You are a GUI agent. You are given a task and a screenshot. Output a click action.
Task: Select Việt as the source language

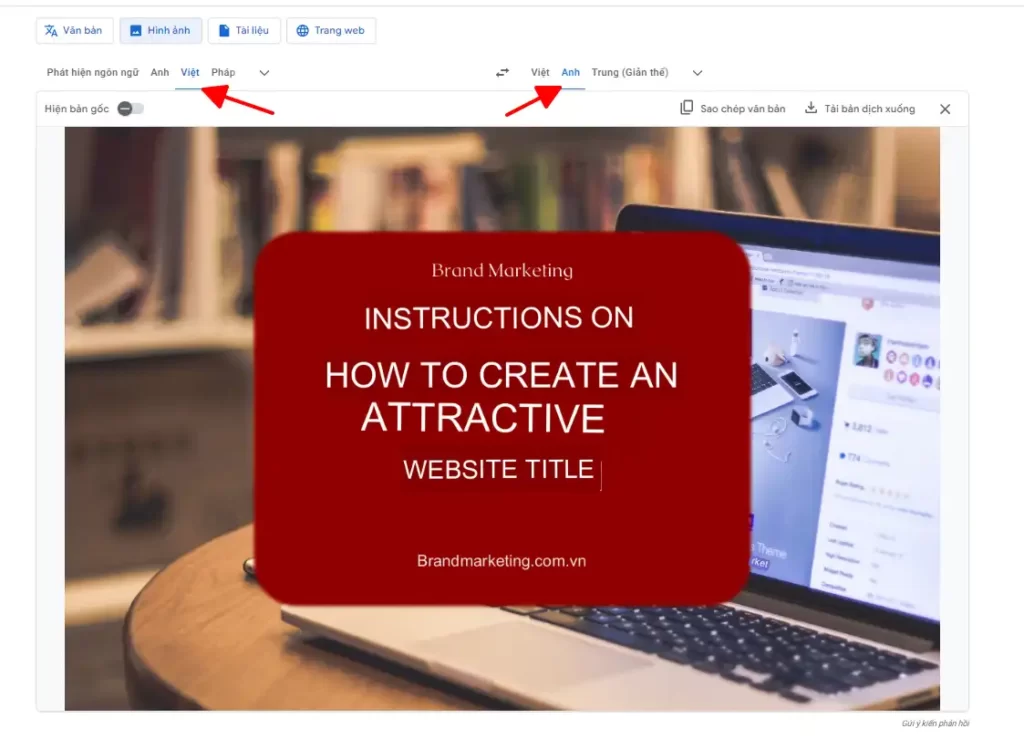point(190,72)
